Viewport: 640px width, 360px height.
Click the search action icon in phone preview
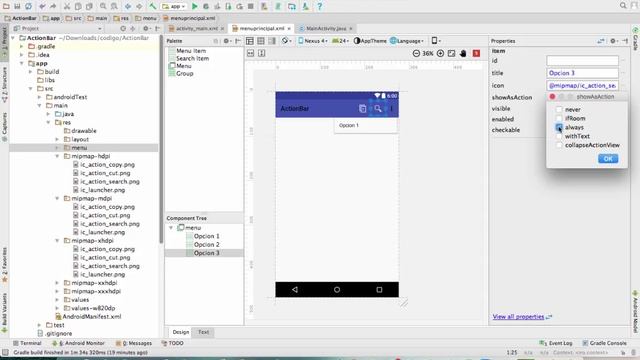tap(378, 109)
